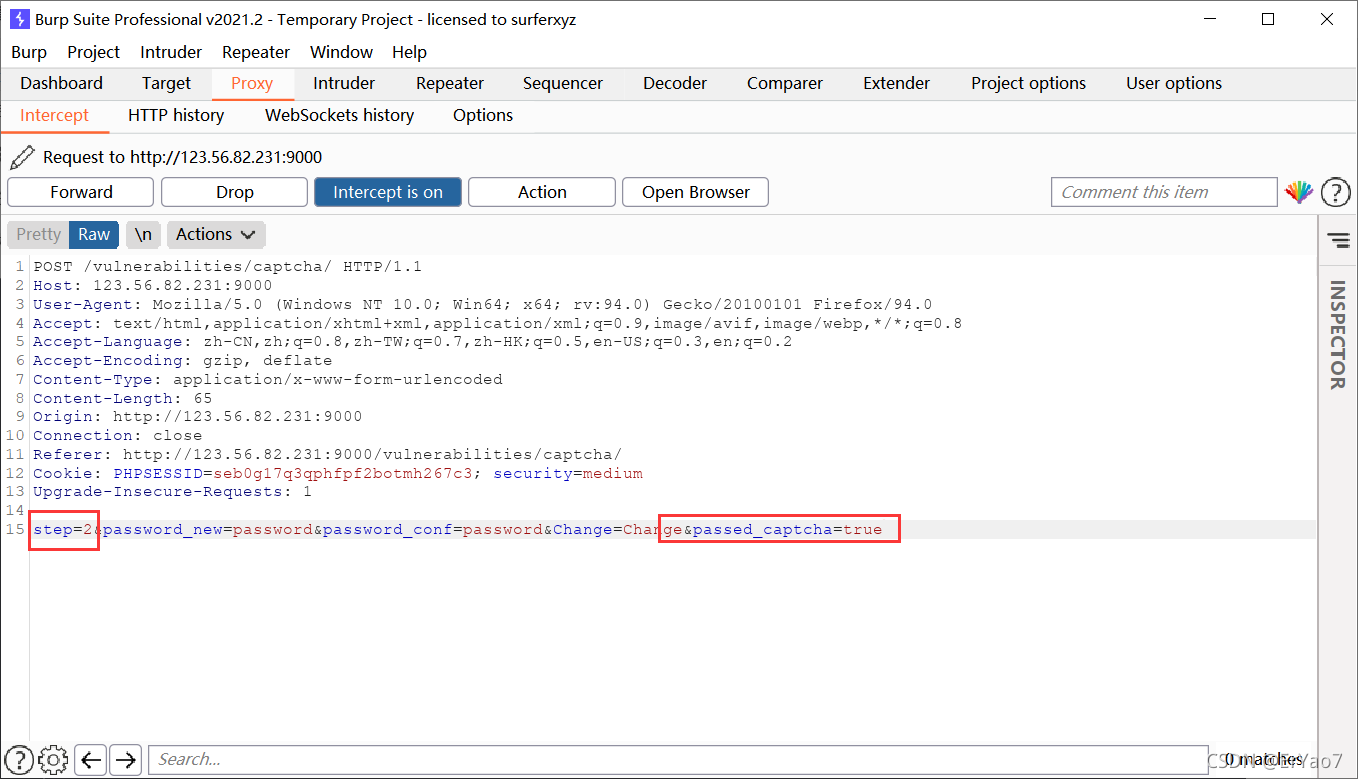Click the Content-Length: 65 line
Image resolution: width=1358 pixels, height=779 pixels.
point(122,398)
